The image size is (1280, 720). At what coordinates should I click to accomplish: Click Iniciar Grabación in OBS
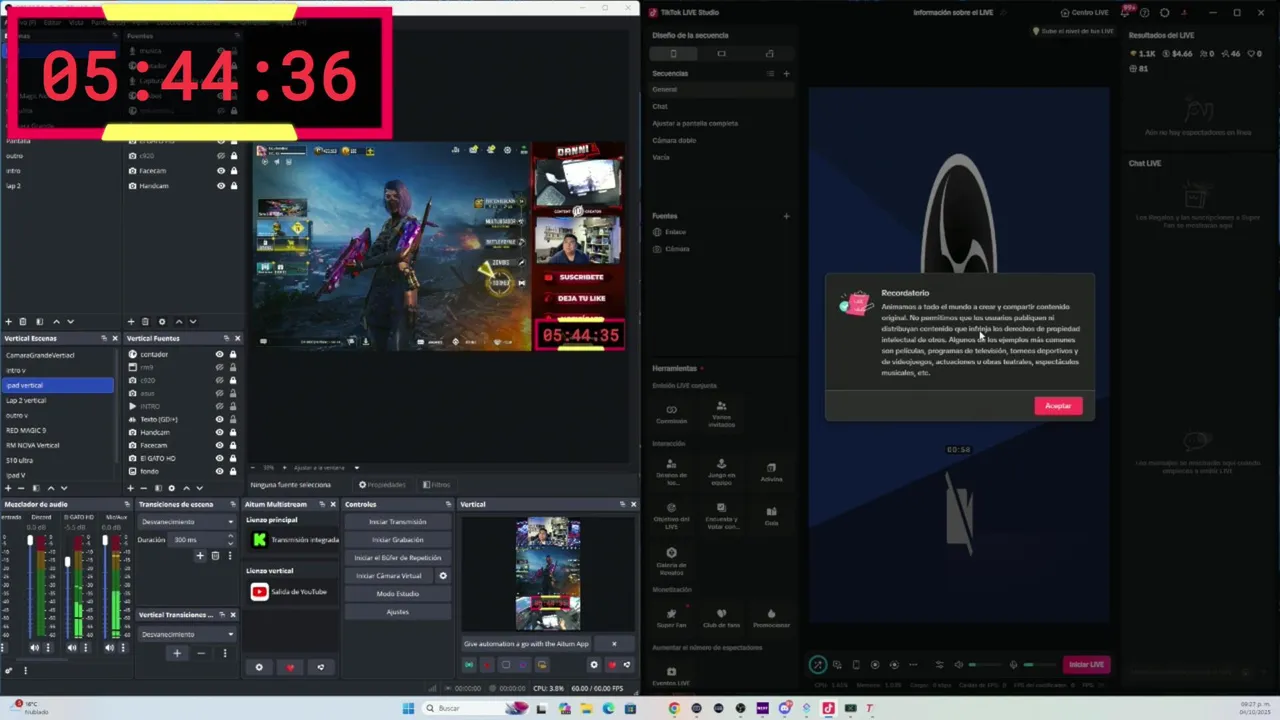397,540
